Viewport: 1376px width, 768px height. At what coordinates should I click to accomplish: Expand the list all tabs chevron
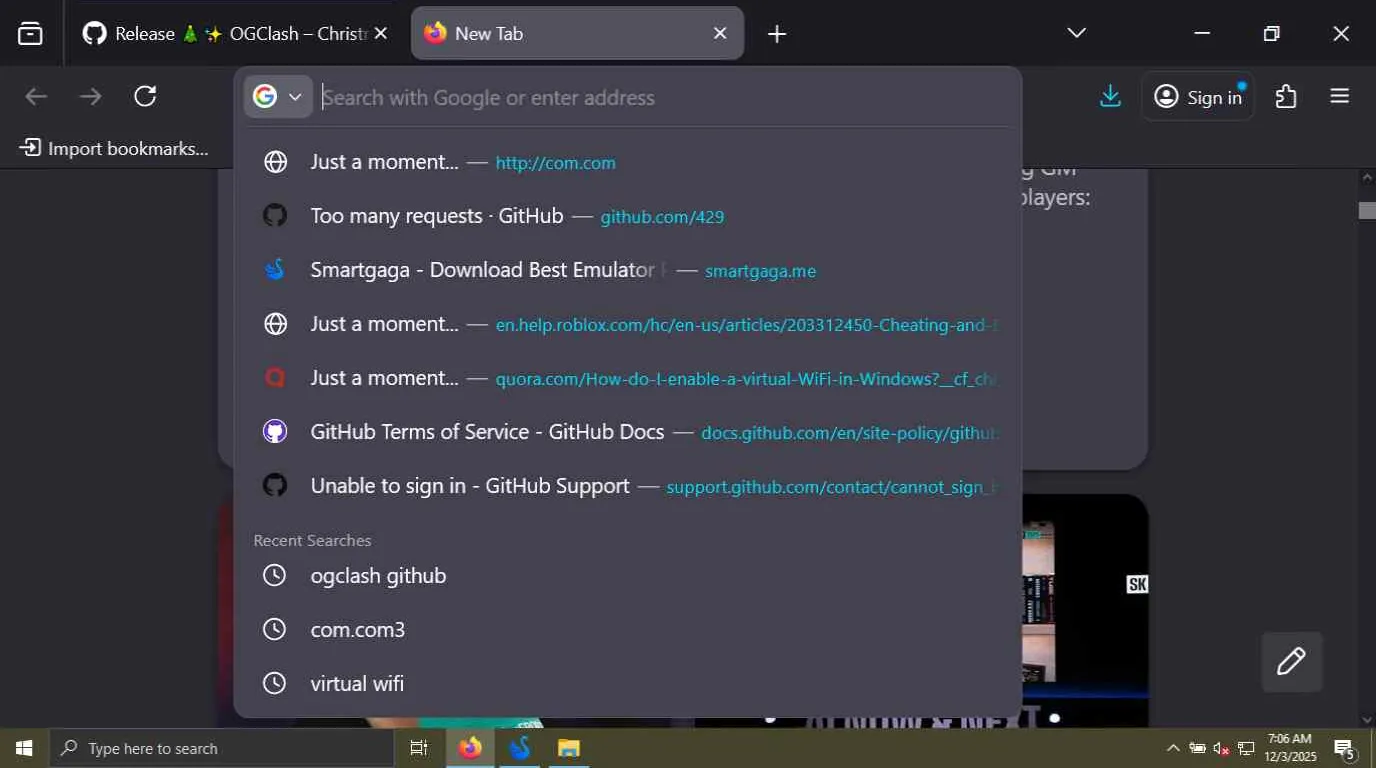coord(1076,33)
